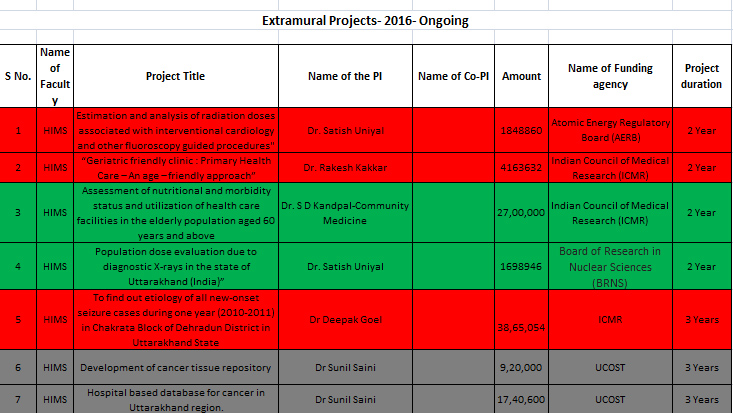The height and width of the screenshot is (413, 733).
Task: Select 'Development of cancer tissue repository' cell
Action: click(176, 367)
